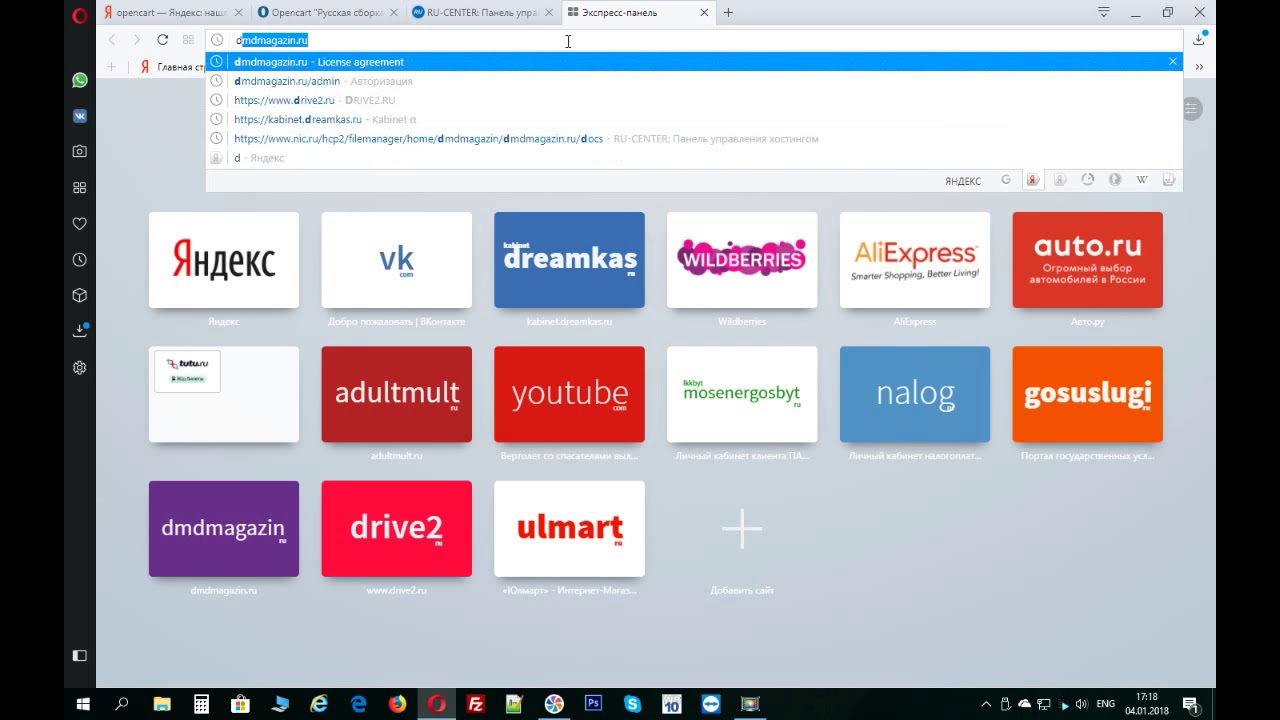Open the Яндекс speed dial tile
1280x720 pixels.
224,260
